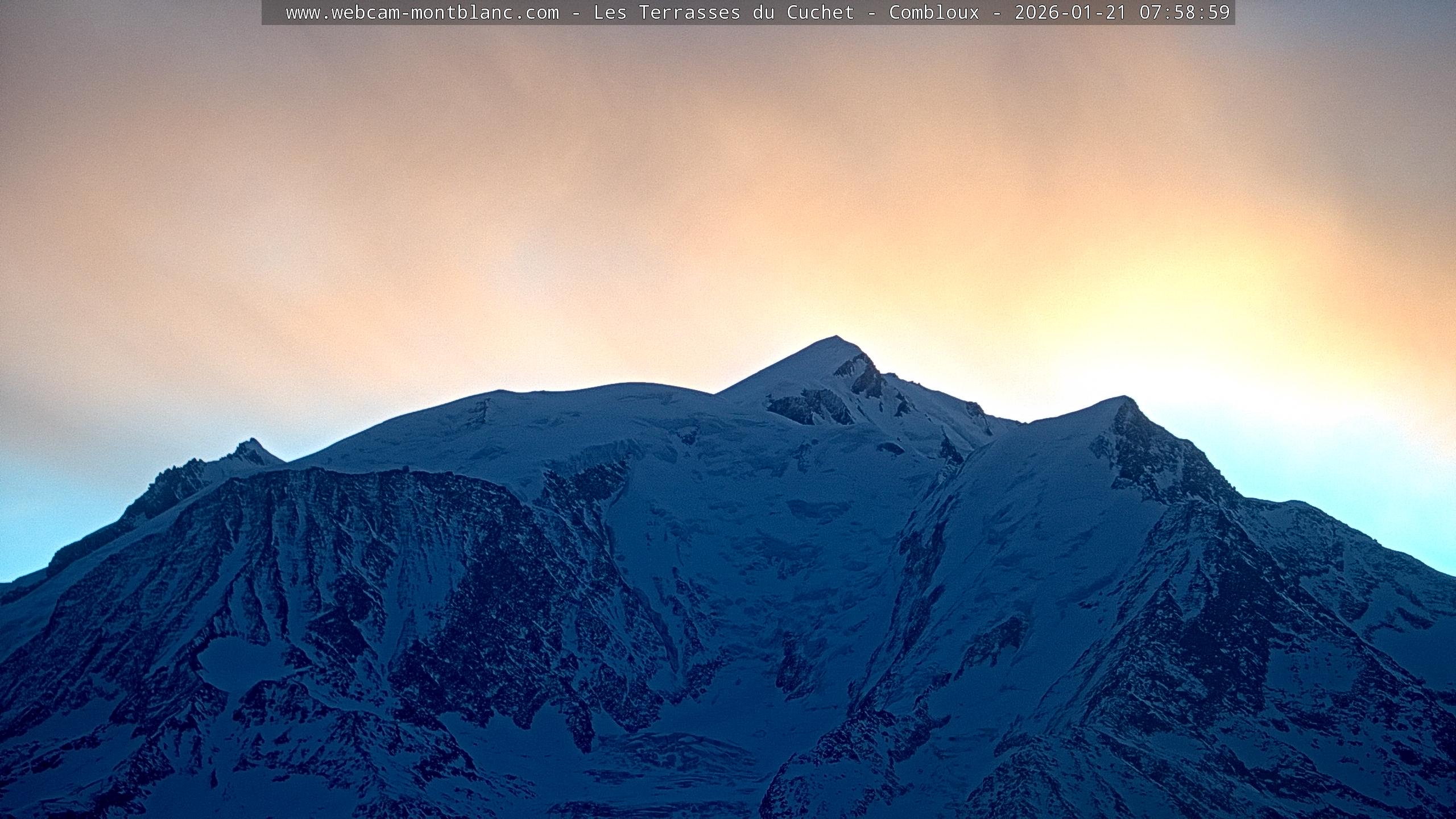The height and width of the screenshot is (819, 1456).
Task: Click the small rocky peak at far left
Action: (251, 444)
